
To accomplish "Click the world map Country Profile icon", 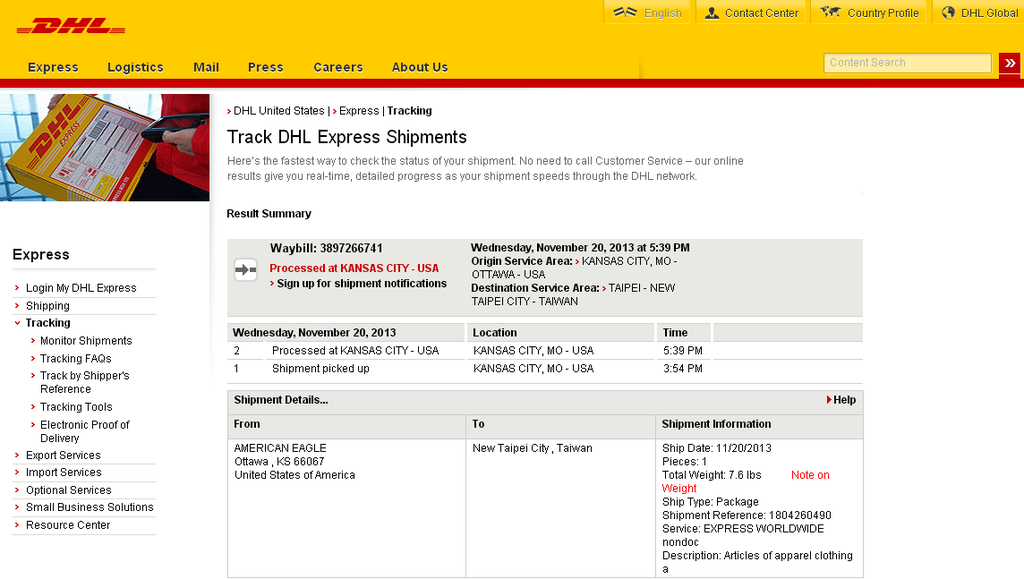I will [x=831, y=12].
